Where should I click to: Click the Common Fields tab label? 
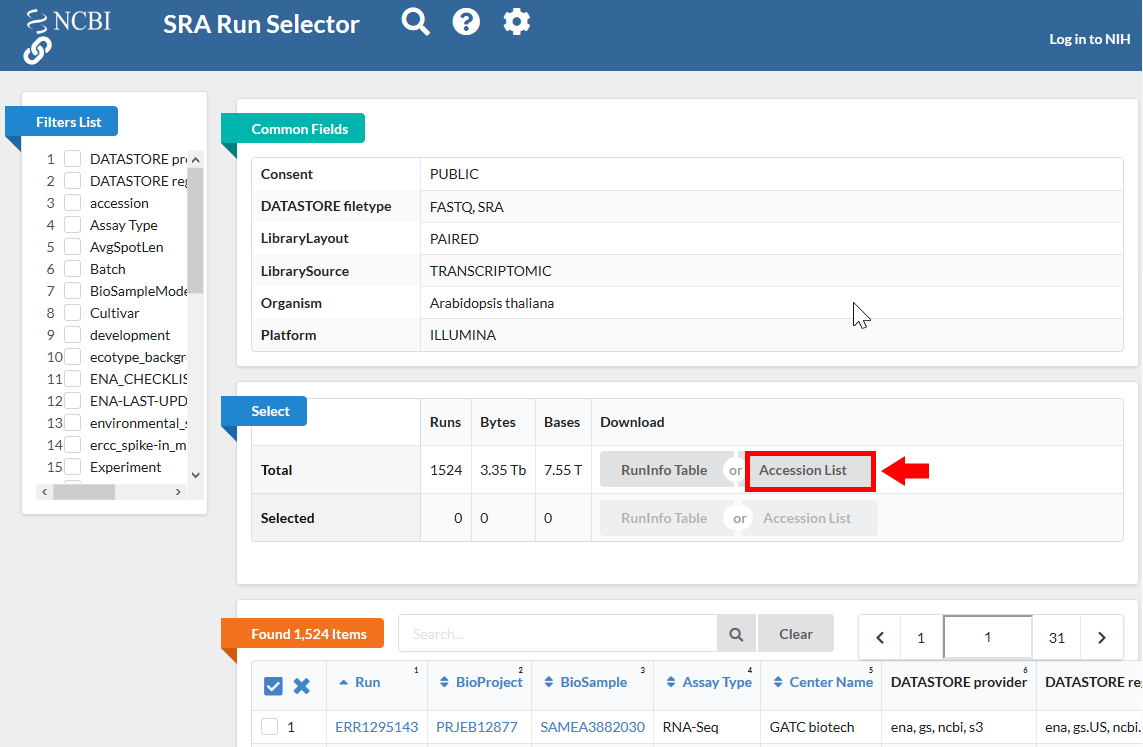click(x=293, y=129)
